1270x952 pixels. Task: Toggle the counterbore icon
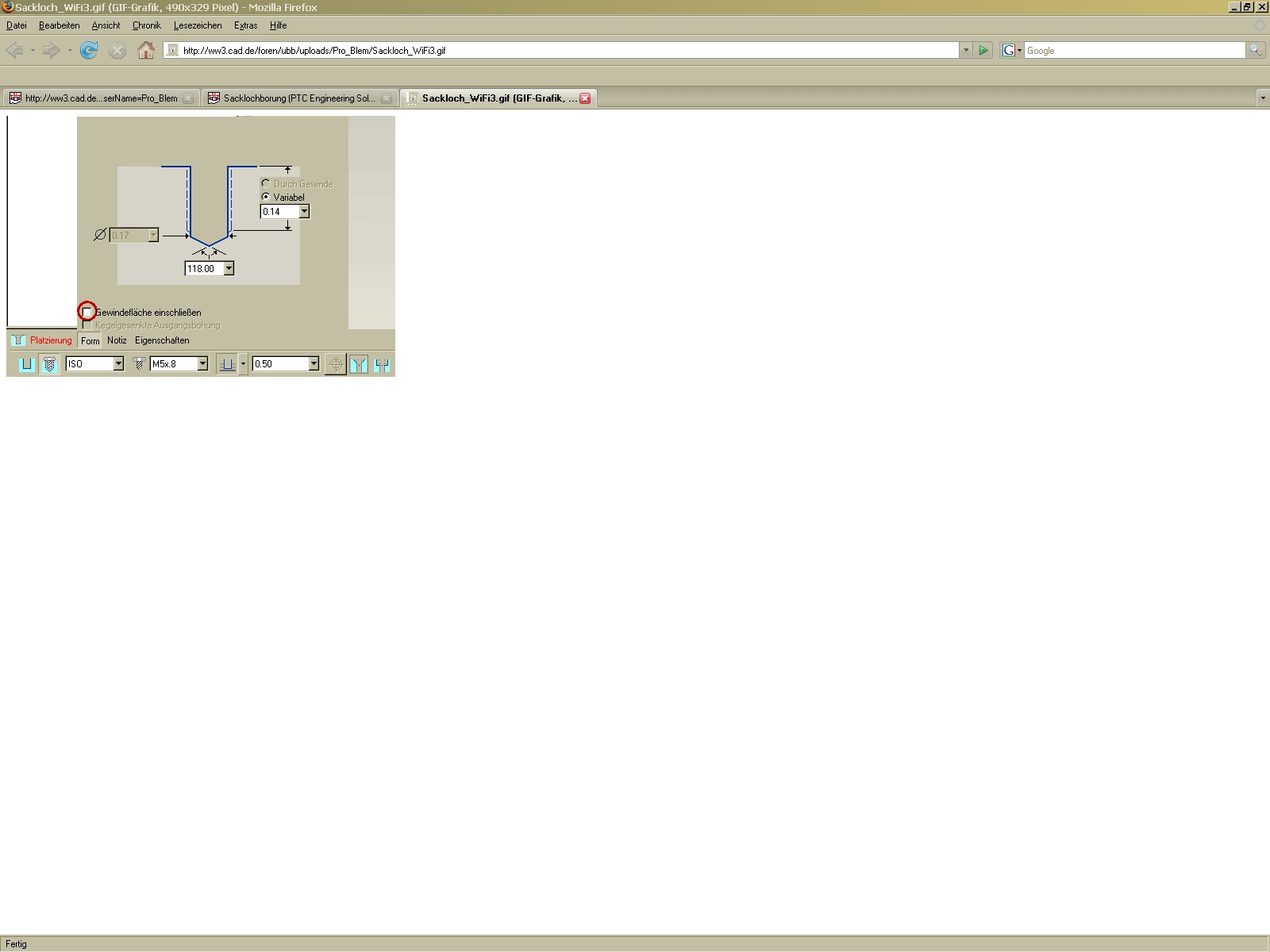click(x=383, y=364)
